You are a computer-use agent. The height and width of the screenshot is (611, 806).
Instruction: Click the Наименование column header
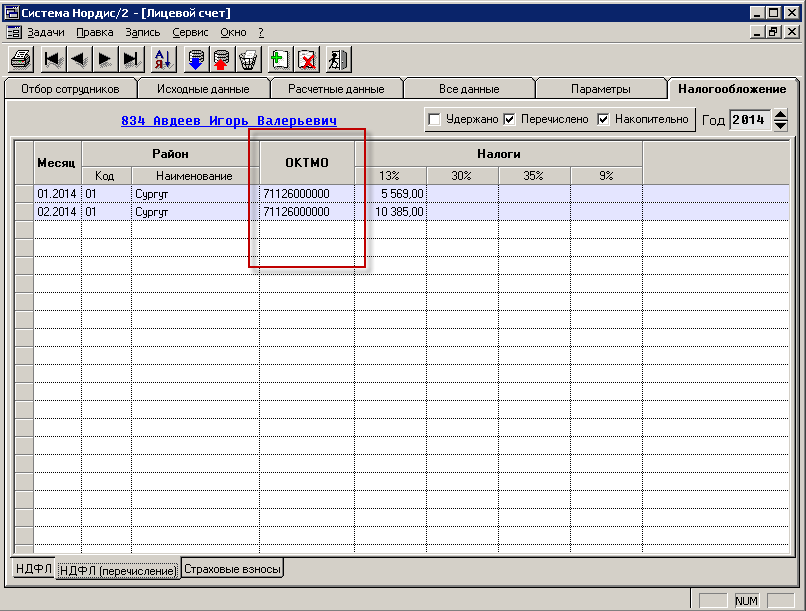pos(195,176)
